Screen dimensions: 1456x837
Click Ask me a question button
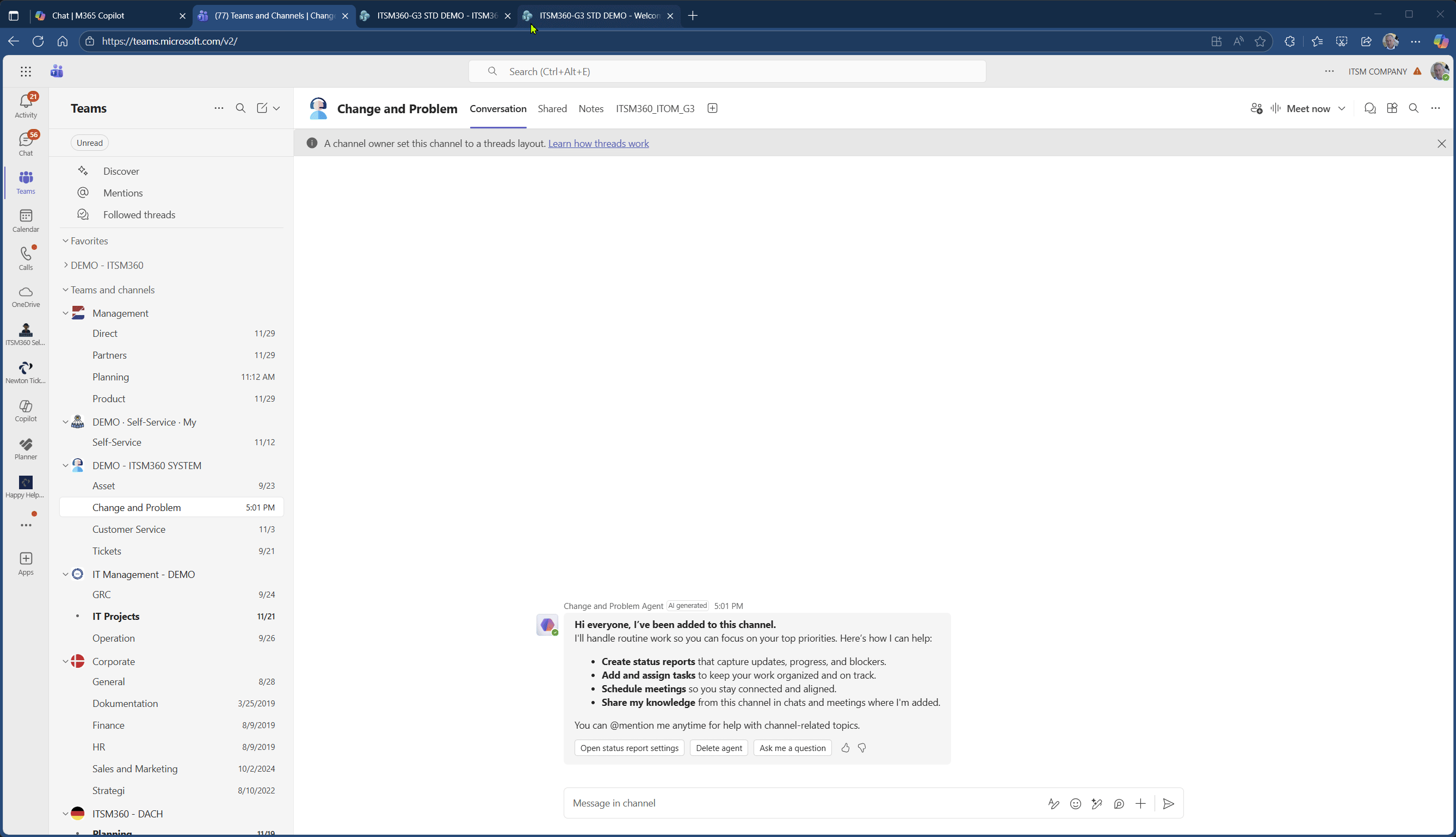pos(792,747)
